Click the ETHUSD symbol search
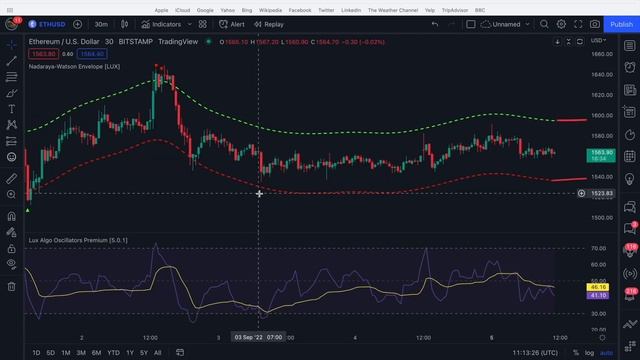Screen dimensions: 640x360 [47, 24]
